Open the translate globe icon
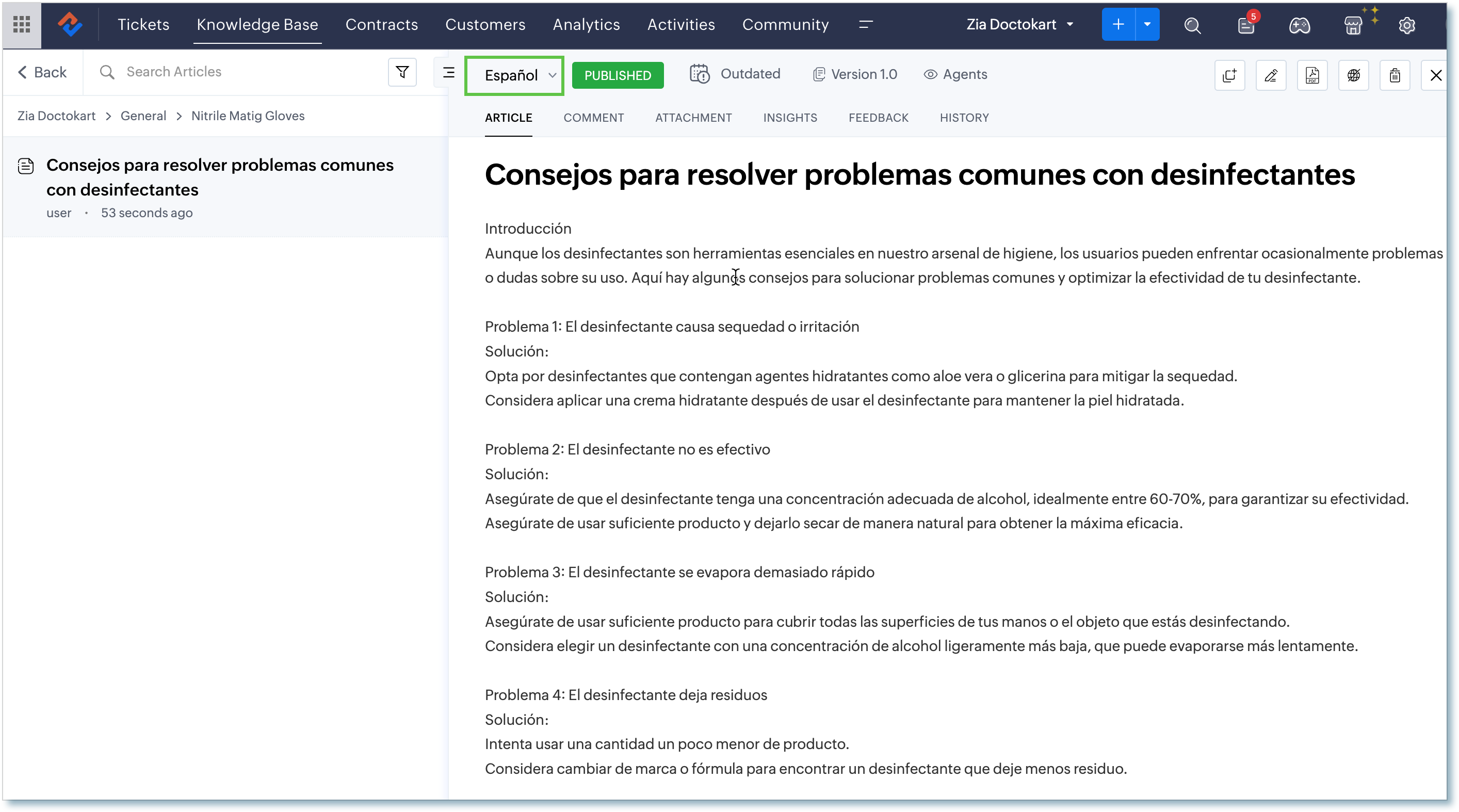 pos(1353,75)
